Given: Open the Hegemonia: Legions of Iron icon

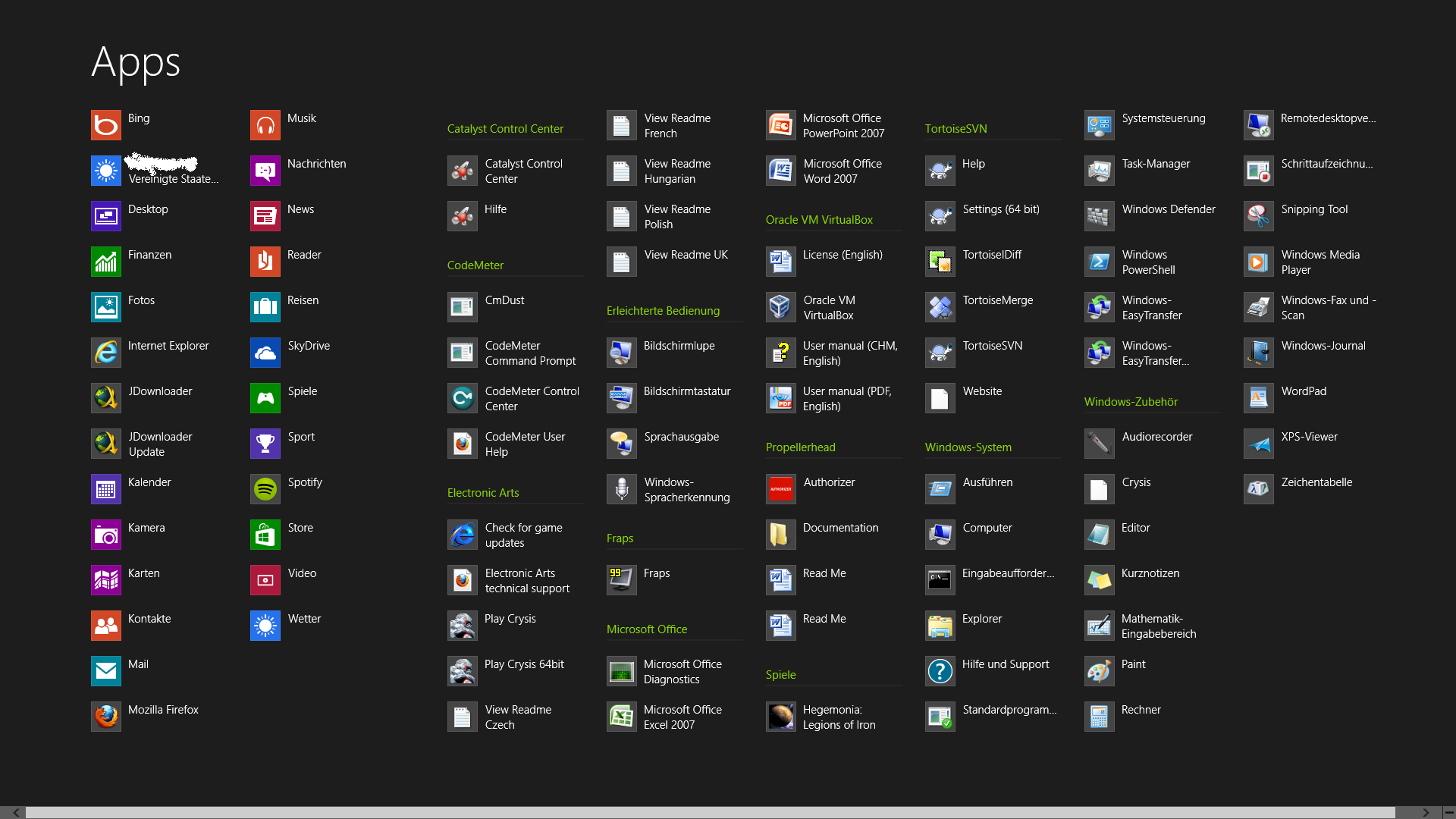Looking at the screenshot, I should 781,717.
